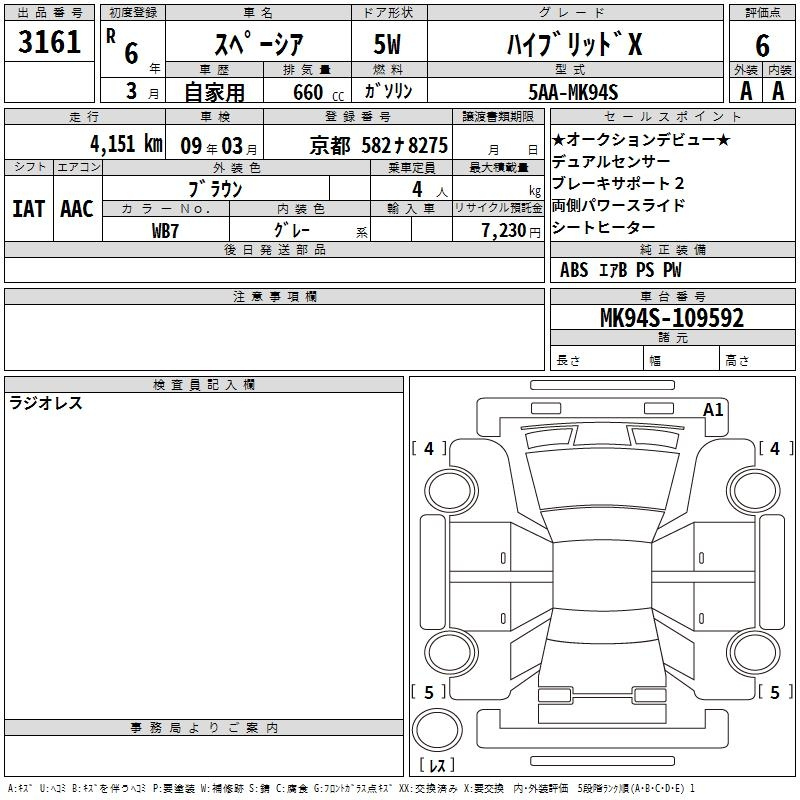Click the 事務局よりご案内 header
Screen dimensions: 800x800
(x=204, y=728)
